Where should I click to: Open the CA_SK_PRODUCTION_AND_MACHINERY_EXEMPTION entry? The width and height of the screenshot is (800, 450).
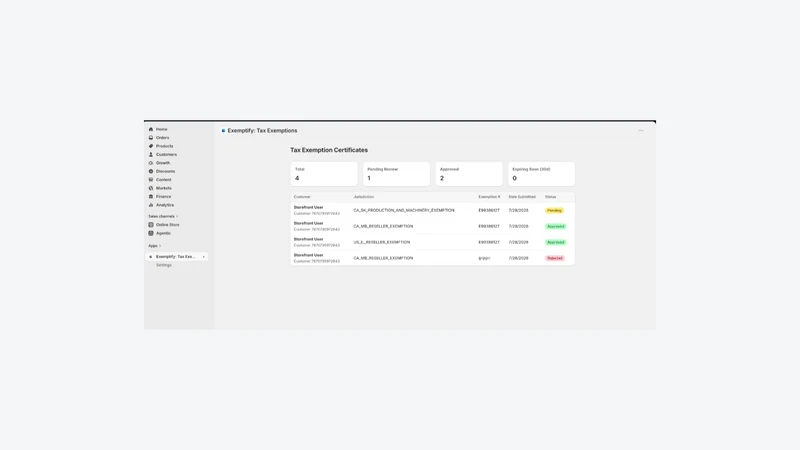tap(404, 210)
